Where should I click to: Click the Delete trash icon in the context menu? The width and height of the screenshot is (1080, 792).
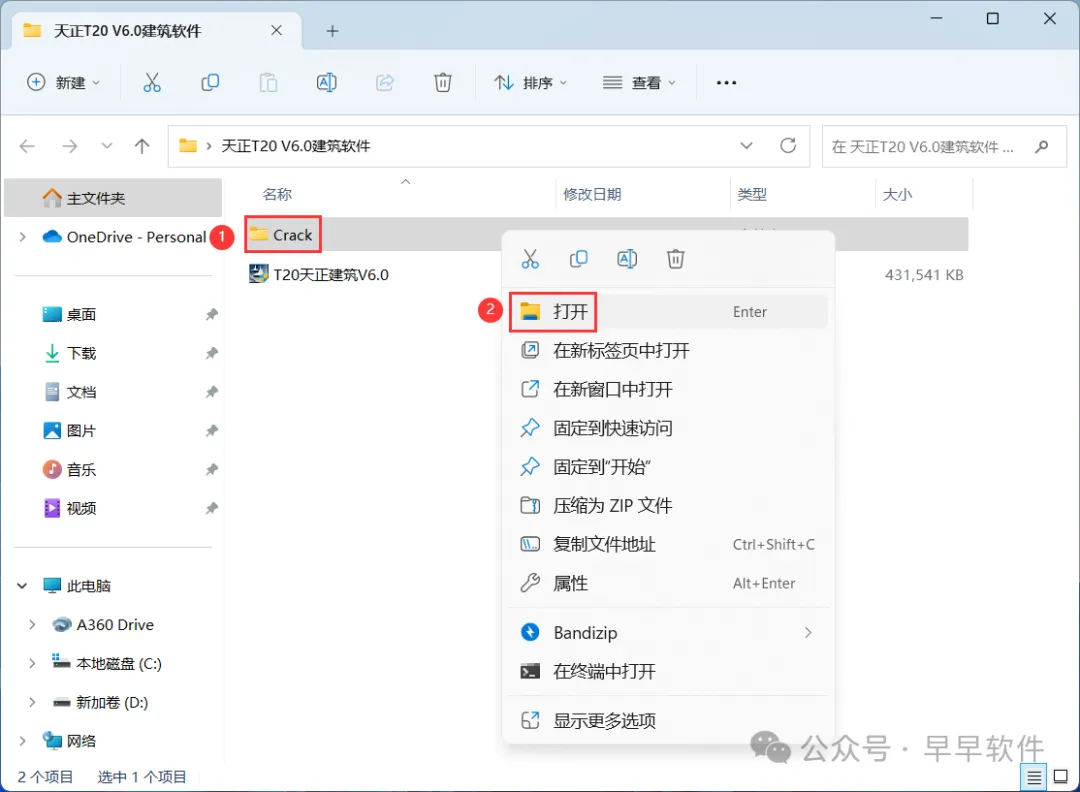[x=676, y=259]
